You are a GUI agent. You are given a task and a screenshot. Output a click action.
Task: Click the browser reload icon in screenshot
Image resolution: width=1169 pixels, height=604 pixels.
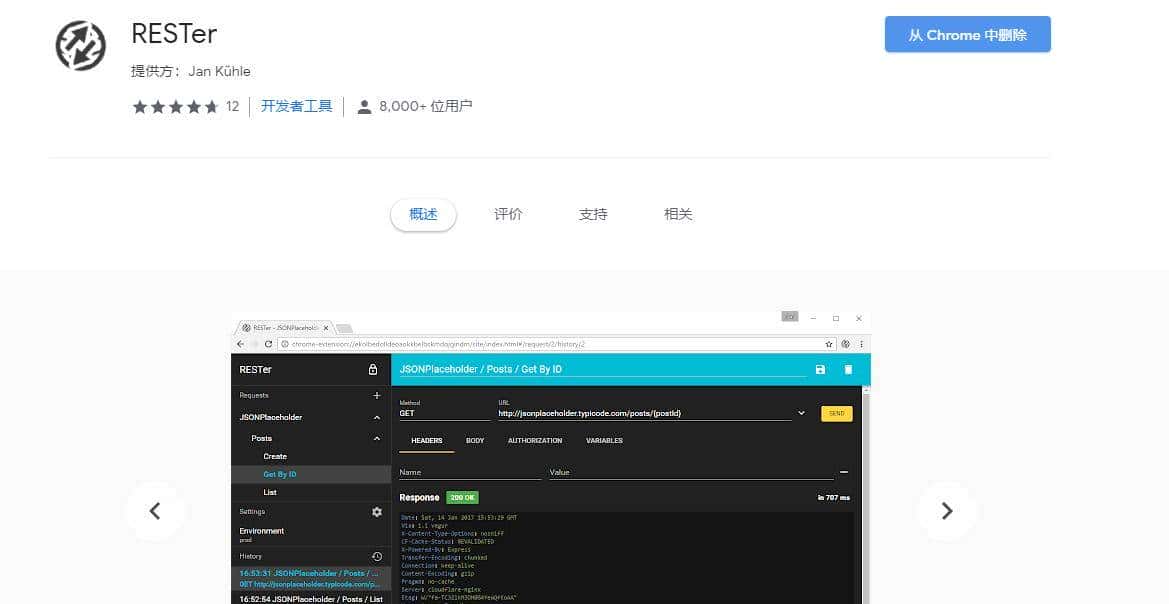point(268,344)
